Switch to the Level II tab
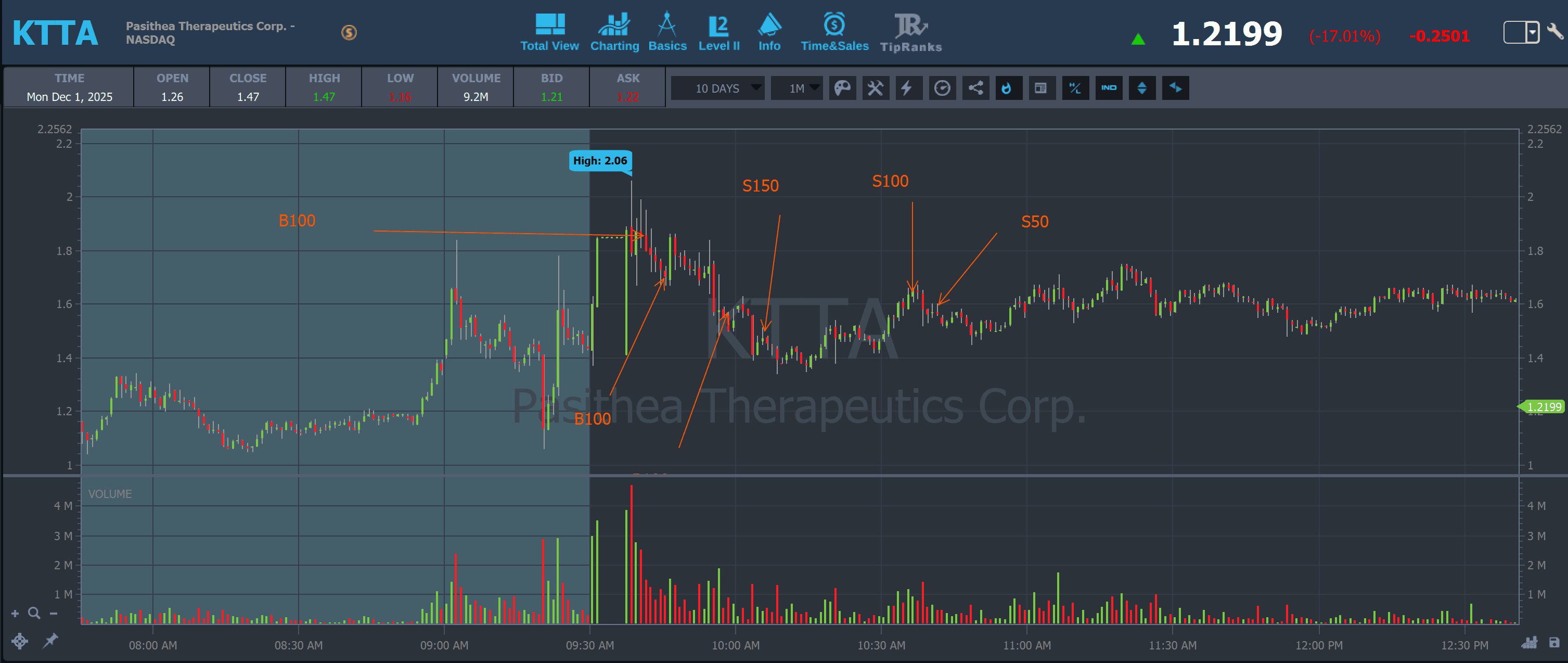Screen dimensions: 1568x663 tap(719, 32)
